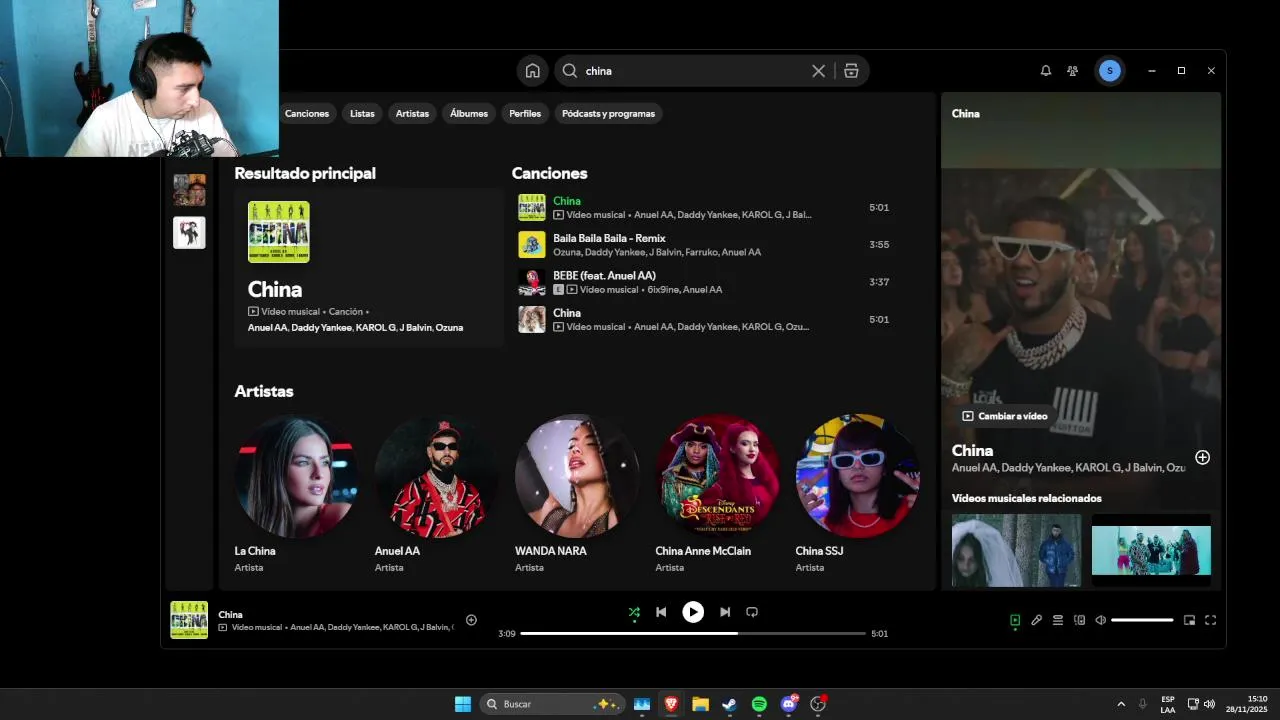Click the Canciones section heading
Viewport: 1280px width, 720px height.
[549, 173]
